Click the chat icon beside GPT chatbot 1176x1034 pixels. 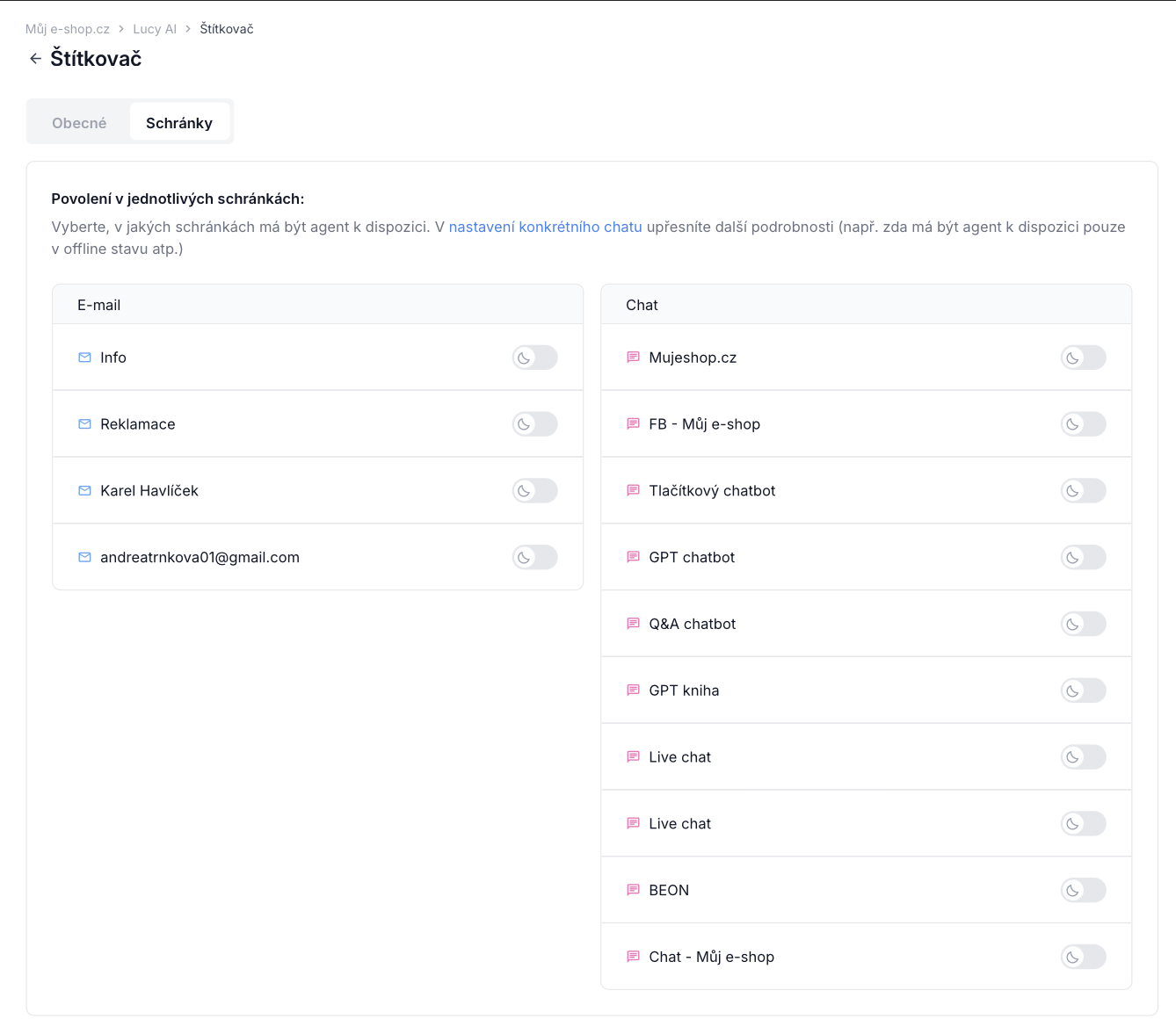[x=633, y=557]
